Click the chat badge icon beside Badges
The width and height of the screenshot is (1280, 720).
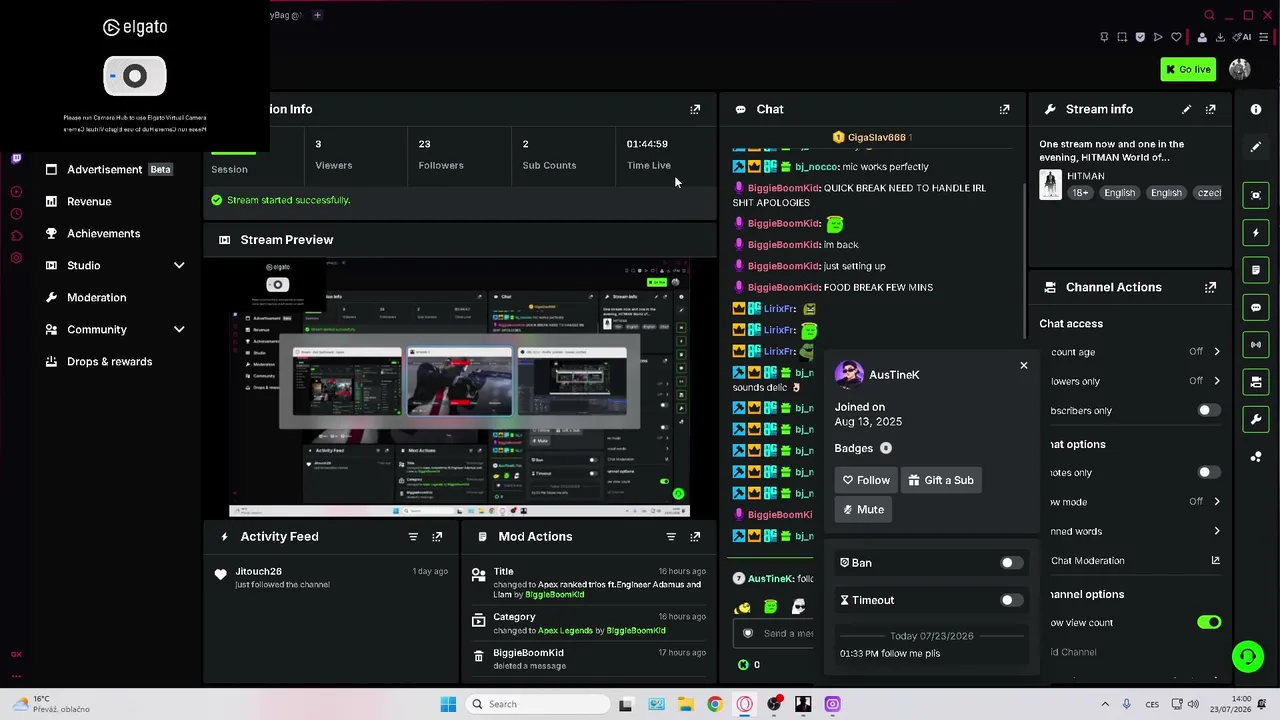tap(886, 448)
